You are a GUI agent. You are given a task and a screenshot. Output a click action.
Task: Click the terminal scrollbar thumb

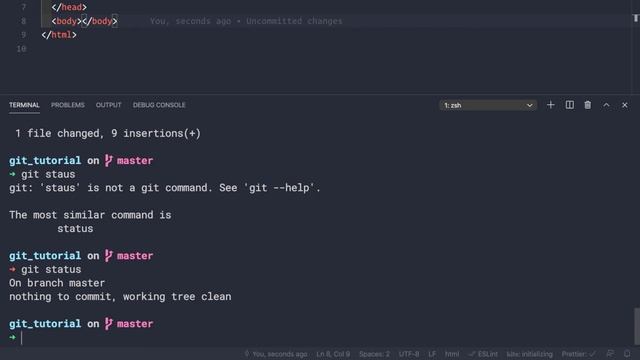tap(636, 327)
